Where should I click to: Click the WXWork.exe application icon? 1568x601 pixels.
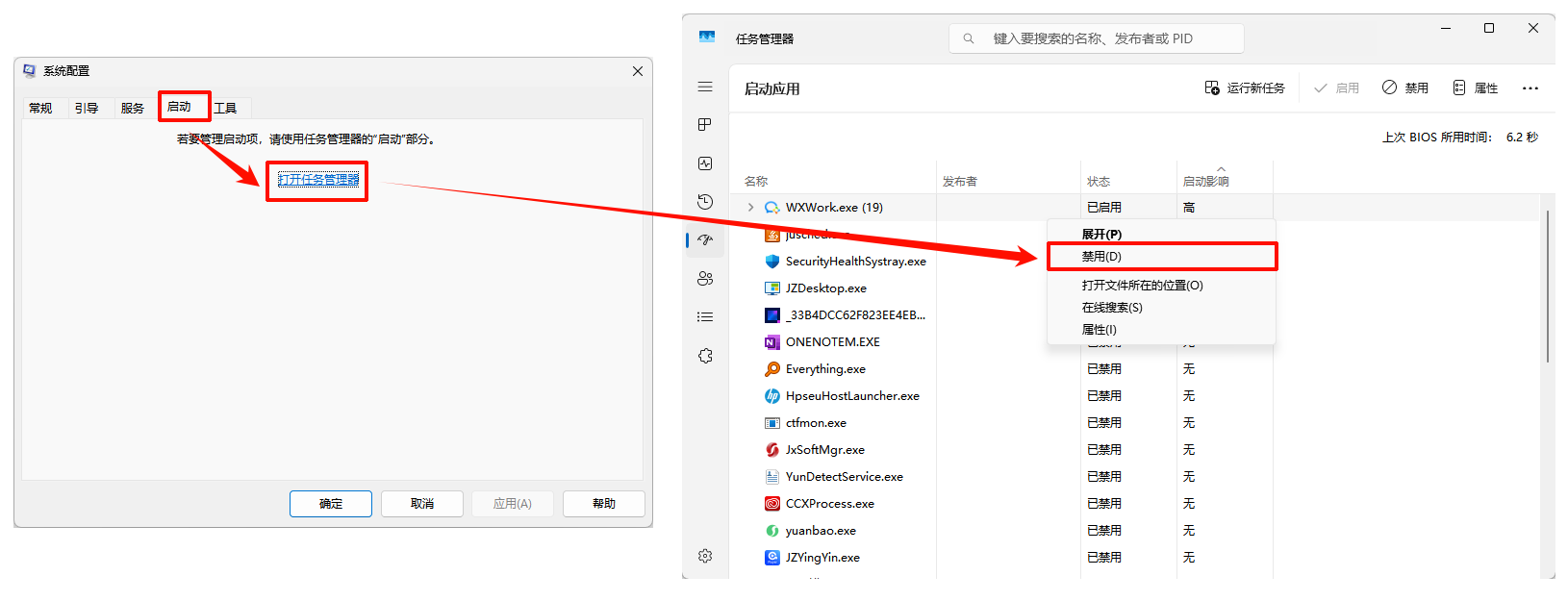point(771,208)
